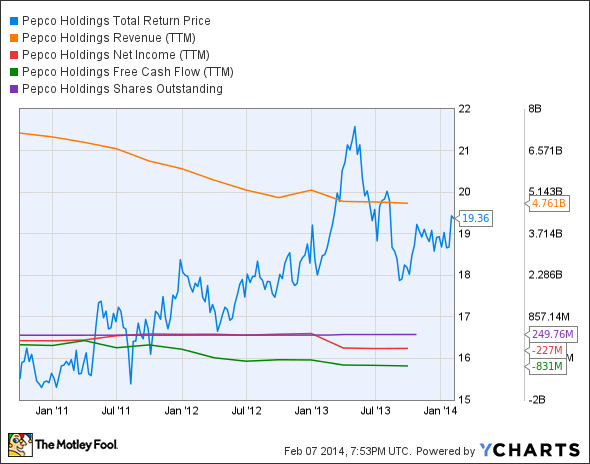Click the YCharts logo
The width and height of the screenshot is (590, 464).
pyautogui.click(x=529, y=450)
